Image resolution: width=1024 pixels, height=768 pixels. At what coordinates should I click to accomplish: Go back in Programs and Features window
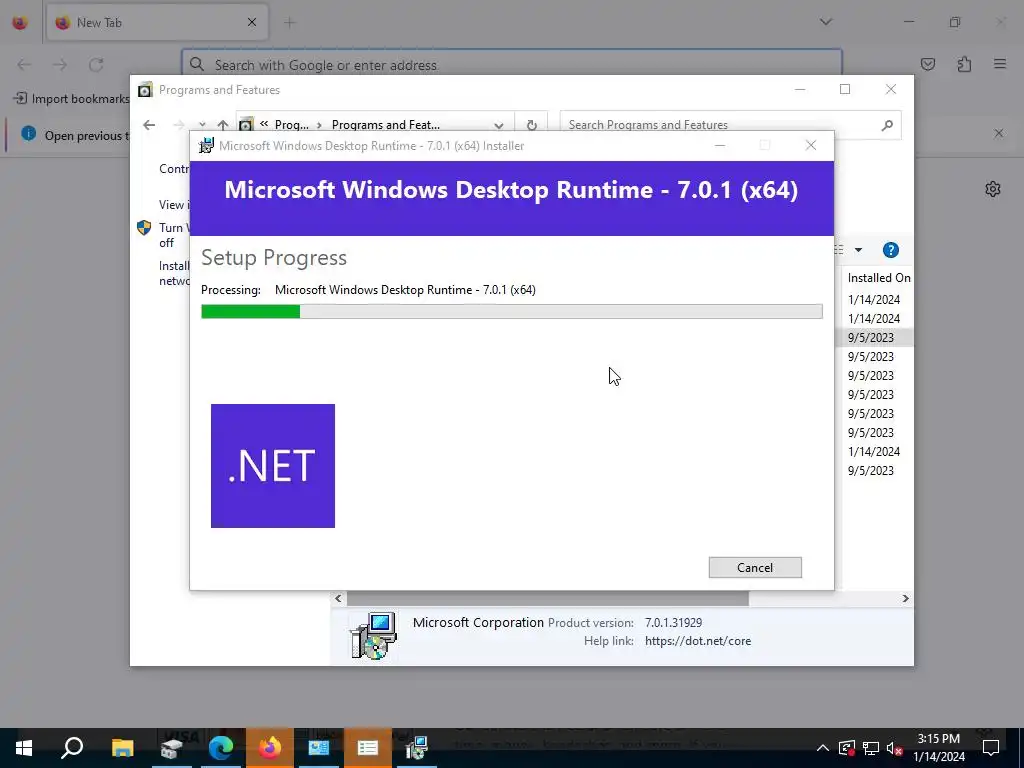[x=149, y=125]
